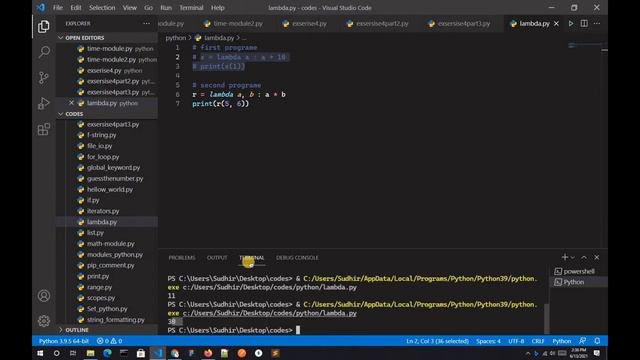Image resolution: width=640 pixels, height=360 pixels.
Task: Click Ln 2, Col 3 cursor position
Action: tap(437, 341)
